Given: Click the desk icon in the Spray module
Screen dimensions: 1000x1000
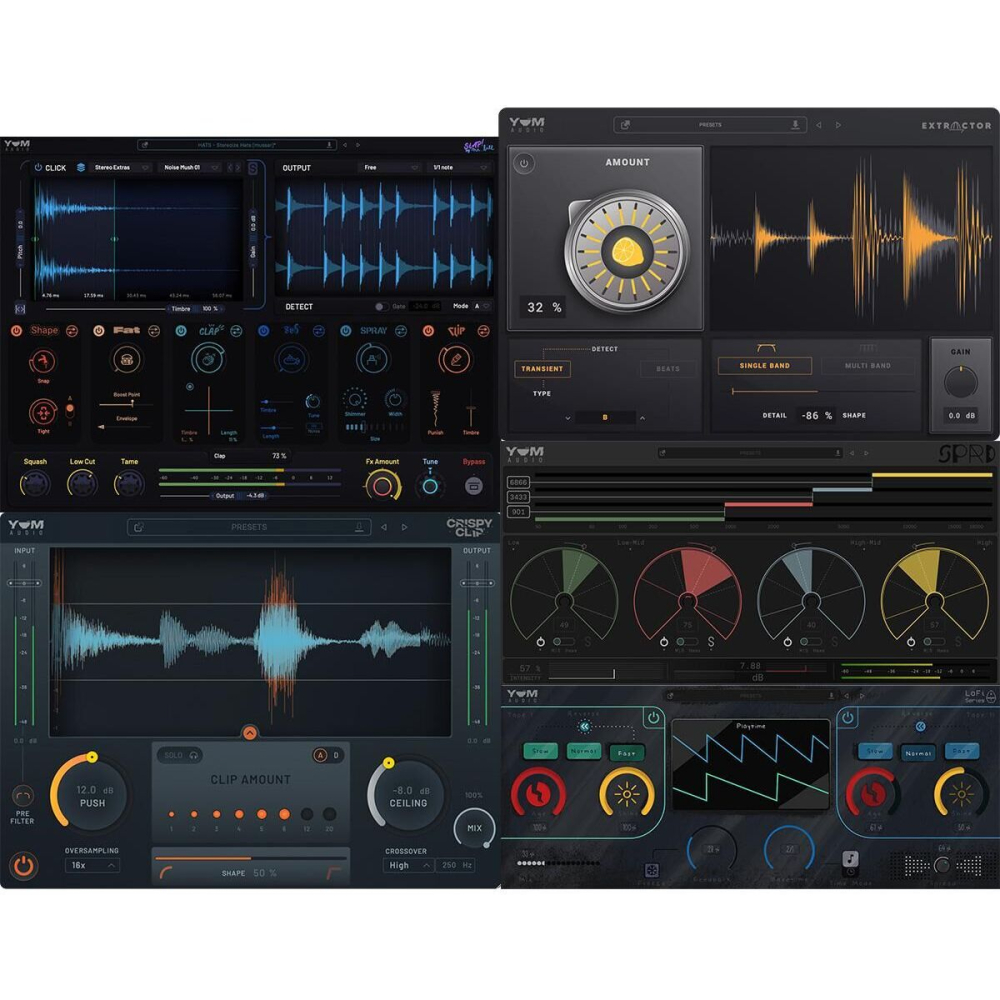Looking at the screenshot, I should point(373,360).
